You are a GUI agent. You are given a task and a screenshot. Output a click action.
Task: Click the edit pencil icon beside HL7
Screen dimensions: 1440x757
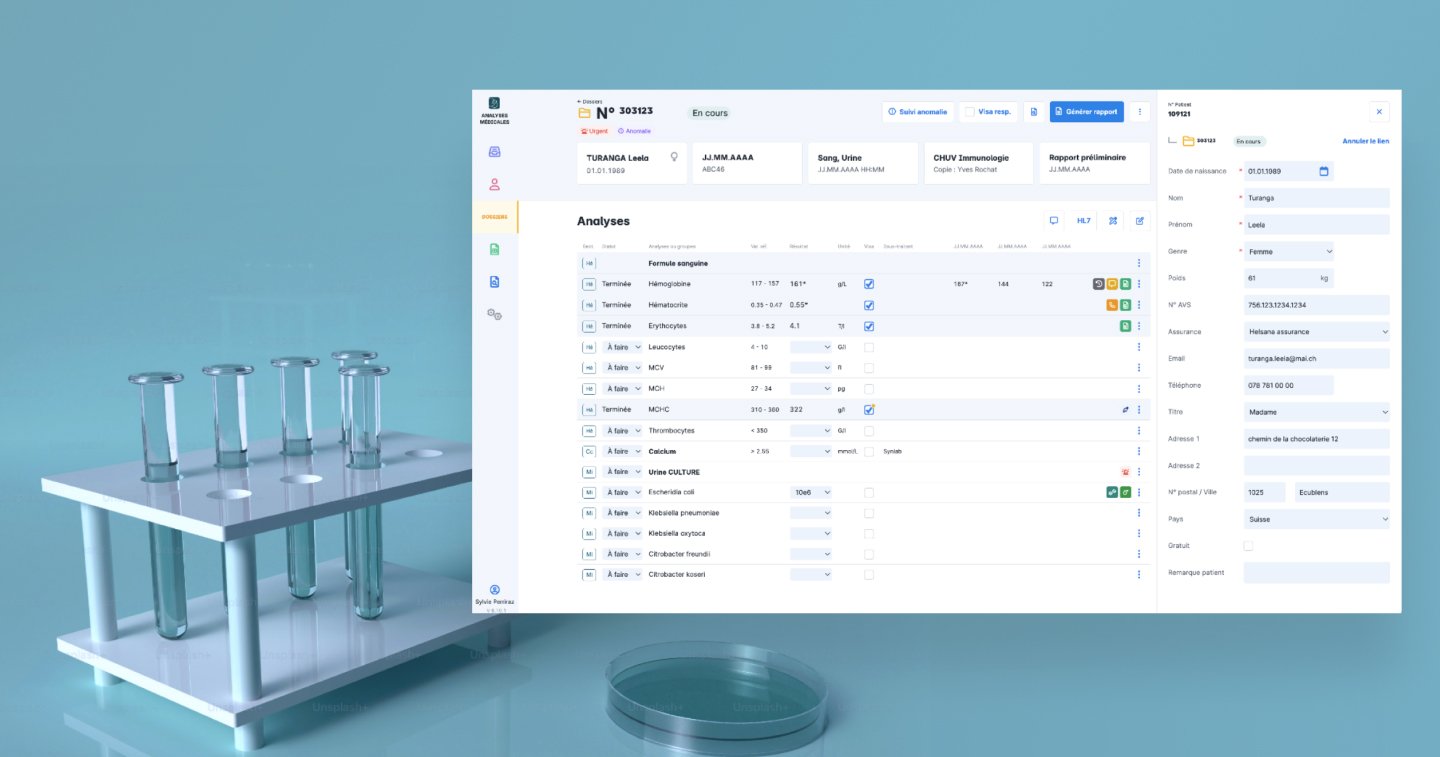coord(1139,220)
